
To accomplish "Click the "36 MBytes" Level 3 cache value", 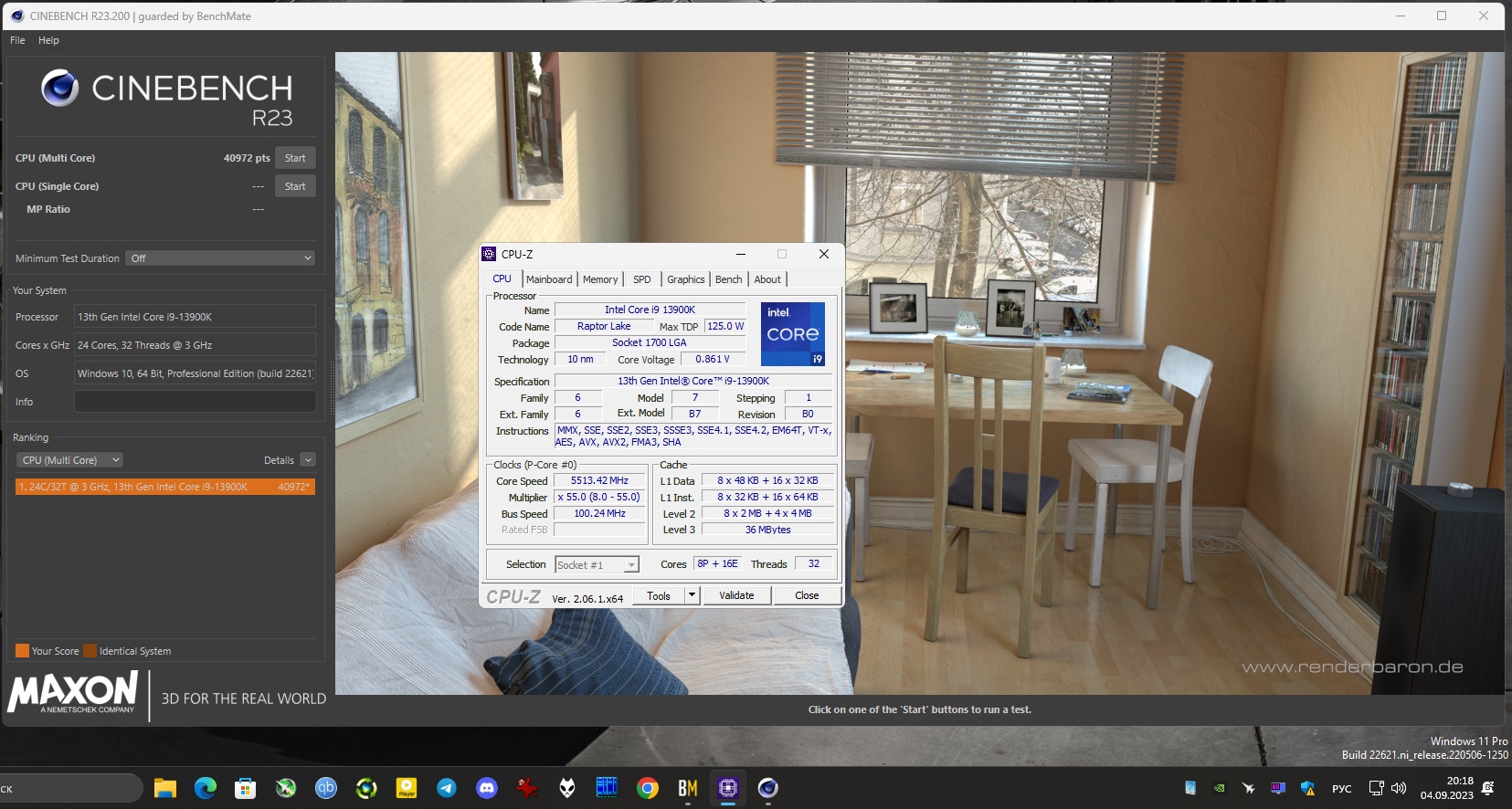I will [x=767, y=530].
